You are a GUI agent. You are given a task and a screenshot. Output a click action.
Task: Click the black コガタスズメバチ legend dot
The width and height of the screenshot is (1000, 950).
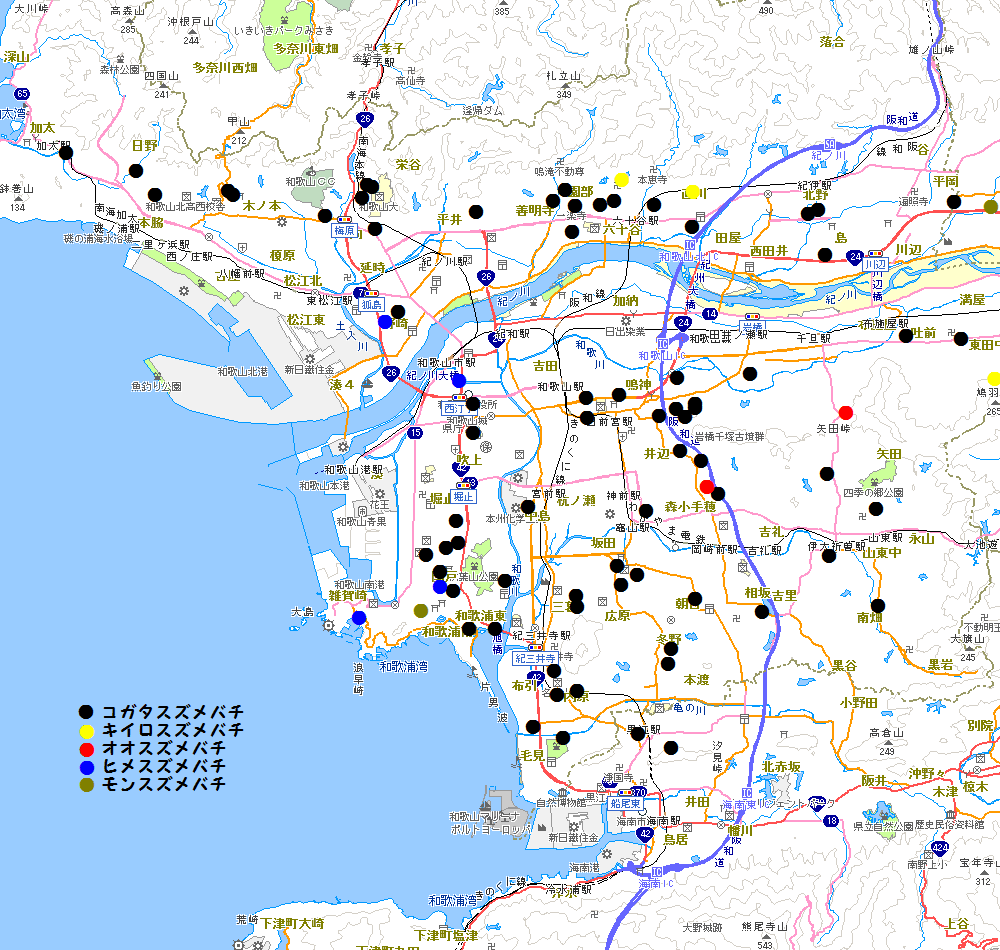[87, 712]
